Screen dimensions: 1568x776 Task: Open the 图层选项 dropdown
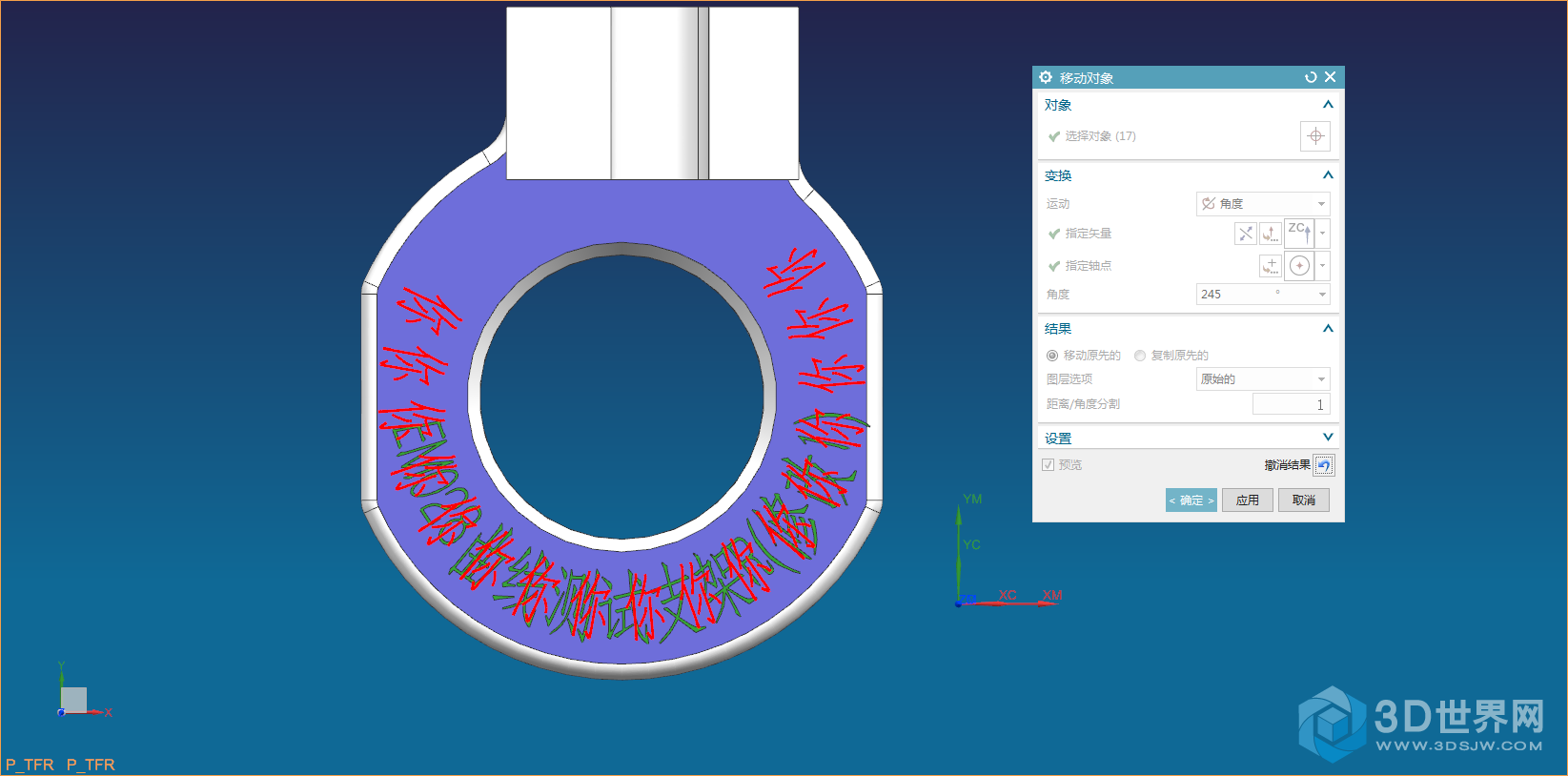pos(1263,379)
